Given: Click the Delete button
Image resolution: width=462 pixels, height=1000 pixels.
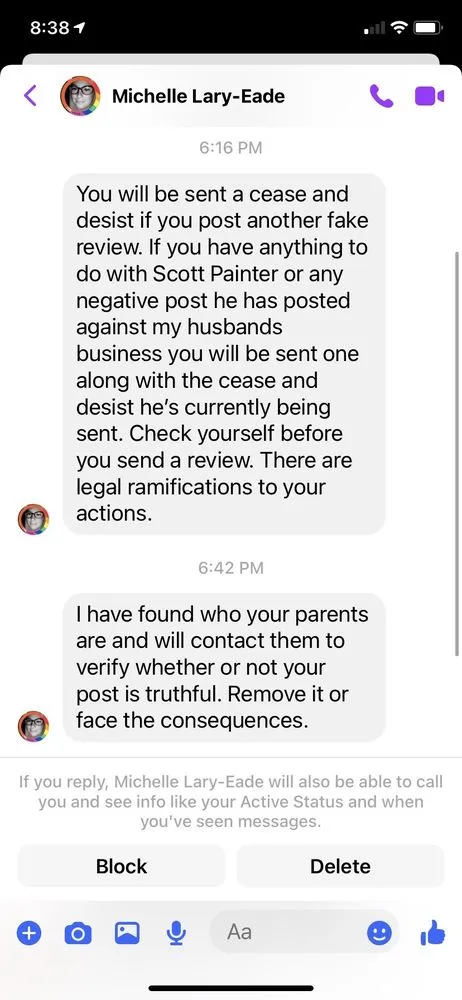Looking at the screenshot, I should coord(340,866).
